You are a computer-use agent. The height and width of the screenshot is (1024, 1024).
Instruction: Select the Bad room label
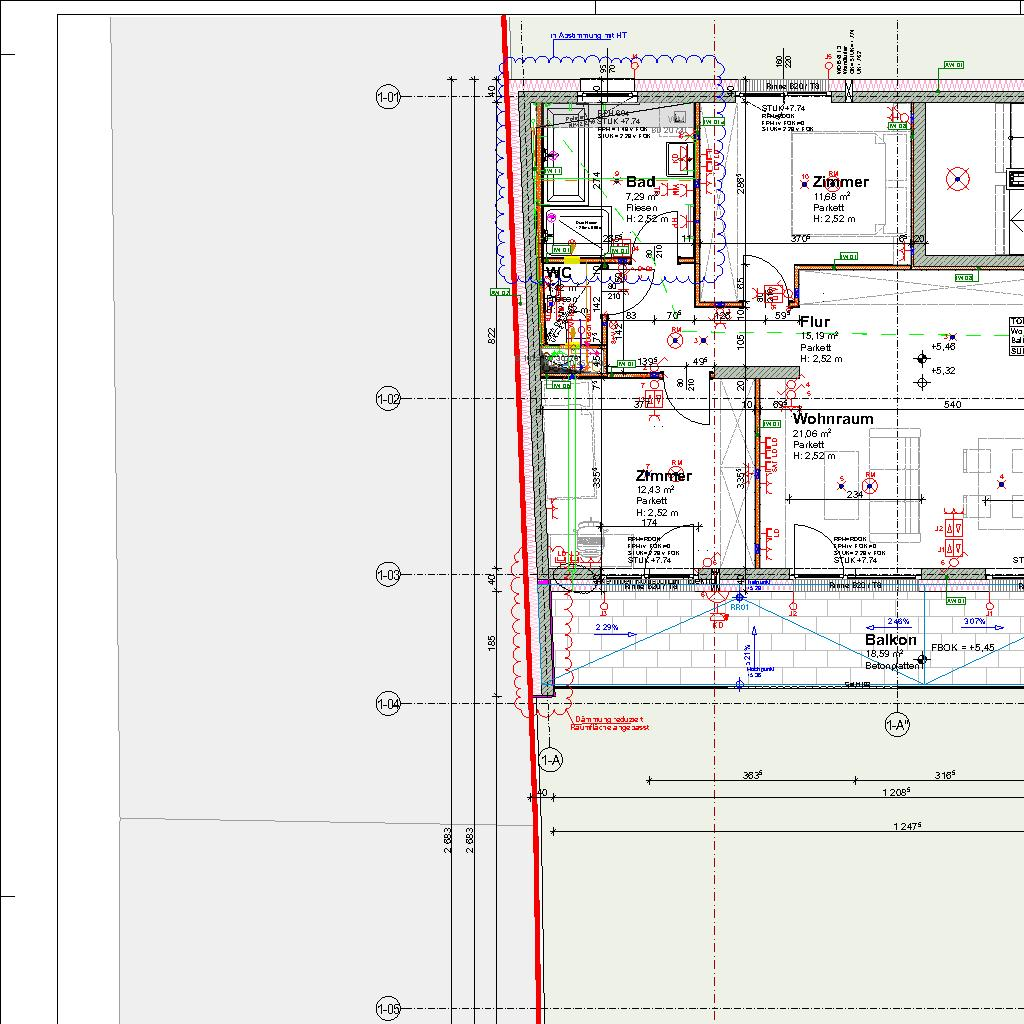tap(641, 182)
